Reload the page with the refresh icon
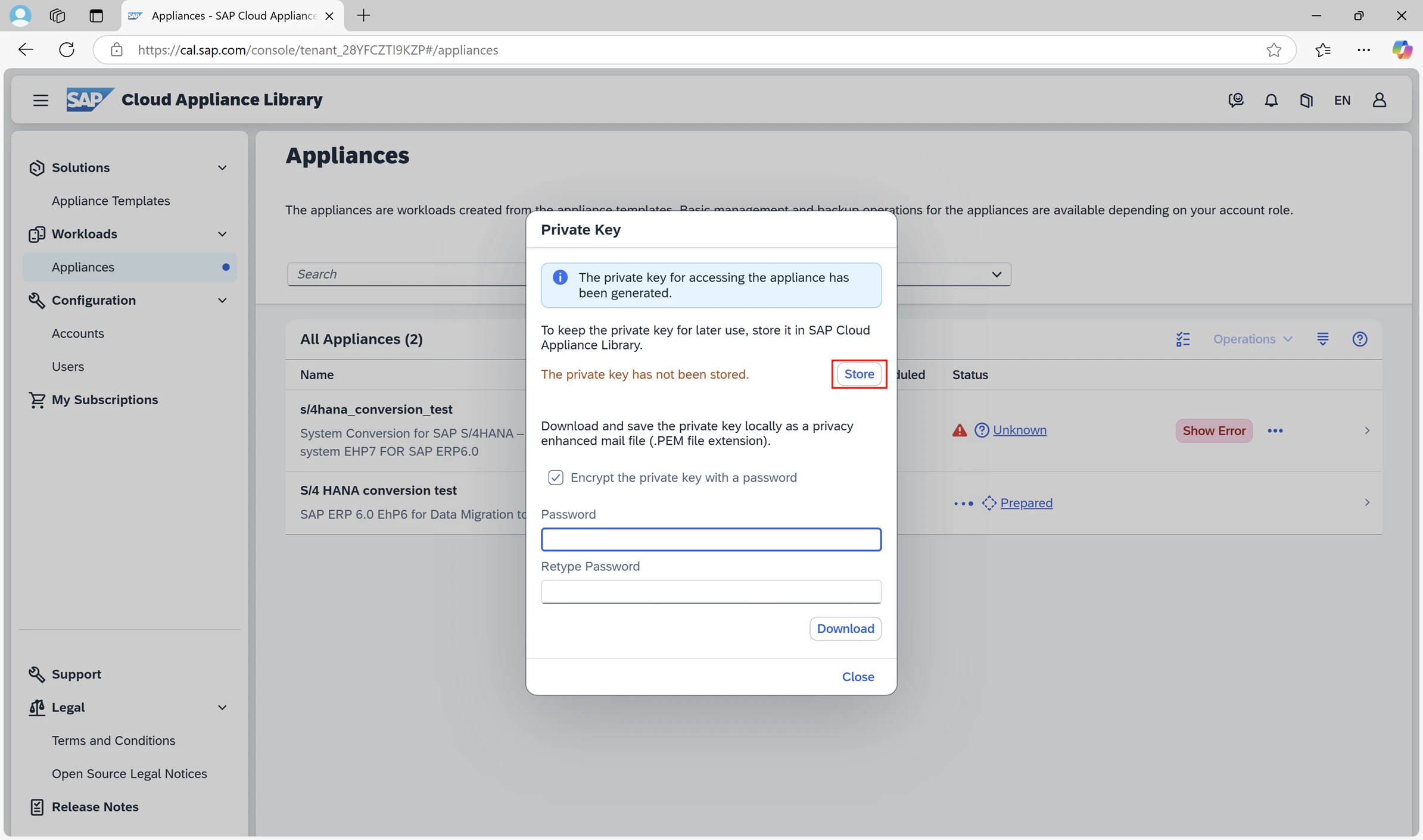The height and width of the screenshot is (840, 1423). 67,50
